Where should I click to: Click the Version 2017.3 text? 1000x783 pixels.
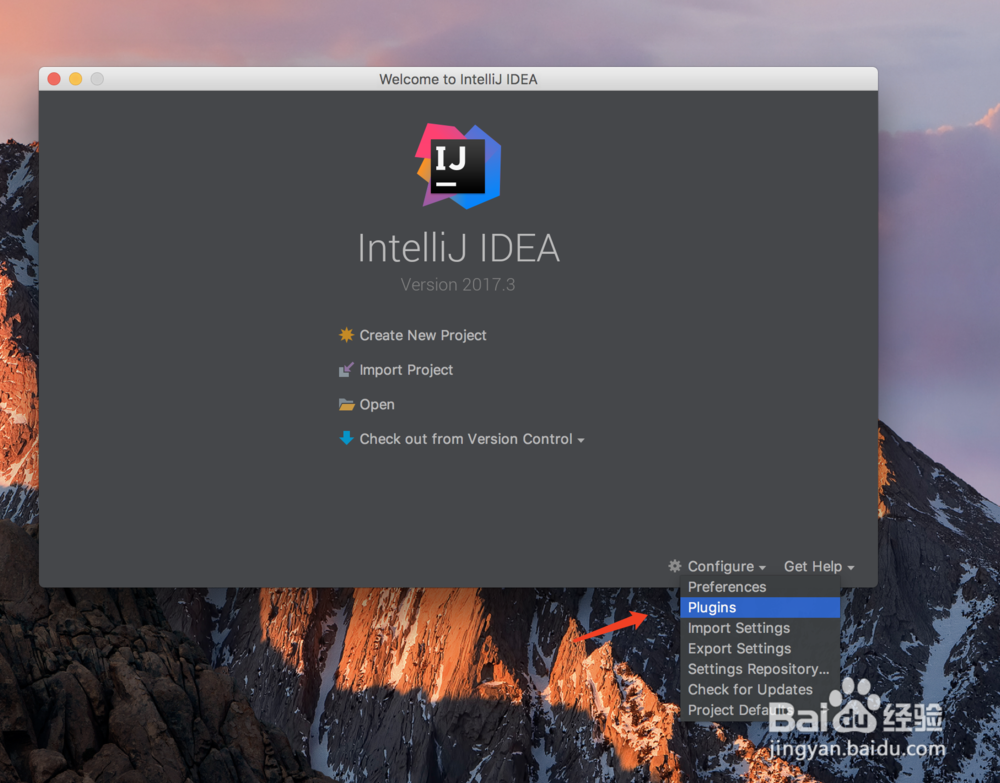click(x=458, y=284)
